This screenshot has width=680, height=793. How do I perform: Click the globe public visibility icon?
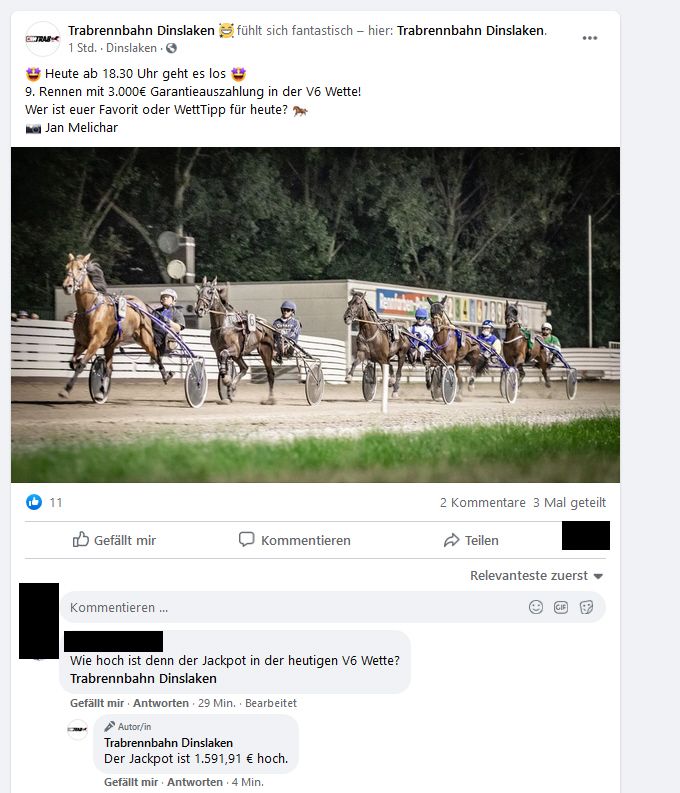click(x=171, y=48)
